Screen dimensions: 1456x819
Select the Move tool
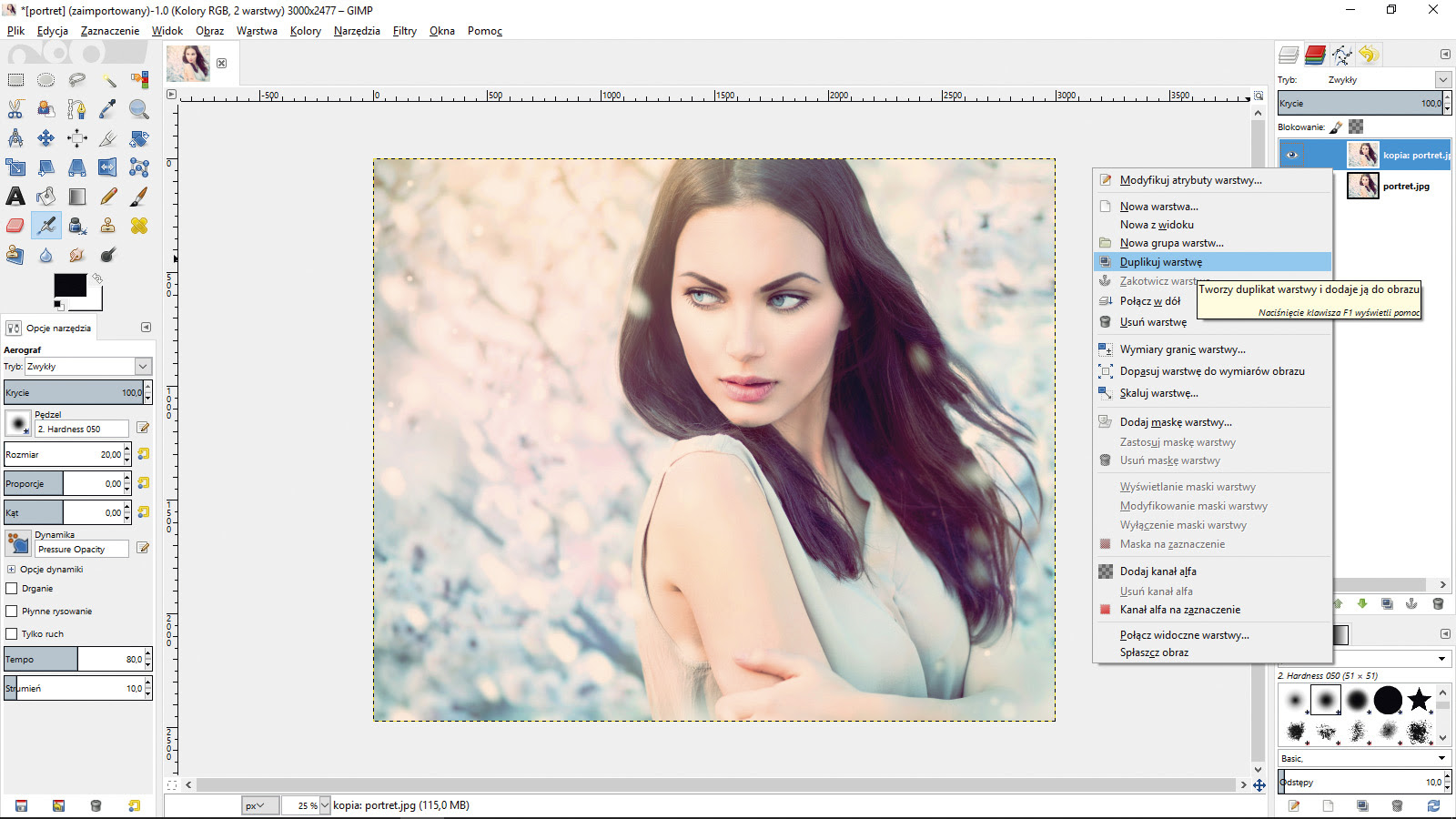(x=46, y=138)
